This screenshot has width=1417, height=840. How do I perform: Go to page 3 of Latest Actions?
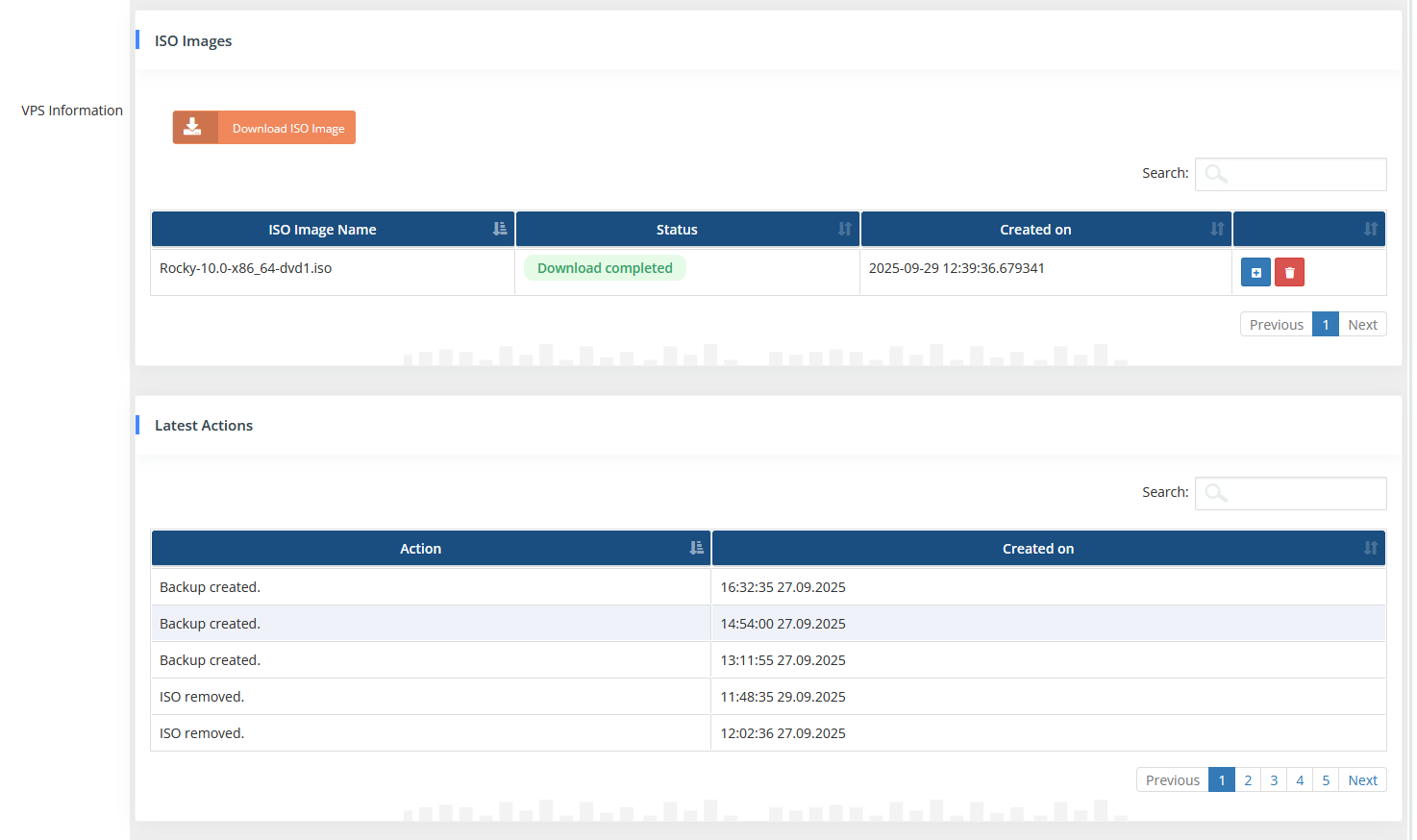[1274, 780]
